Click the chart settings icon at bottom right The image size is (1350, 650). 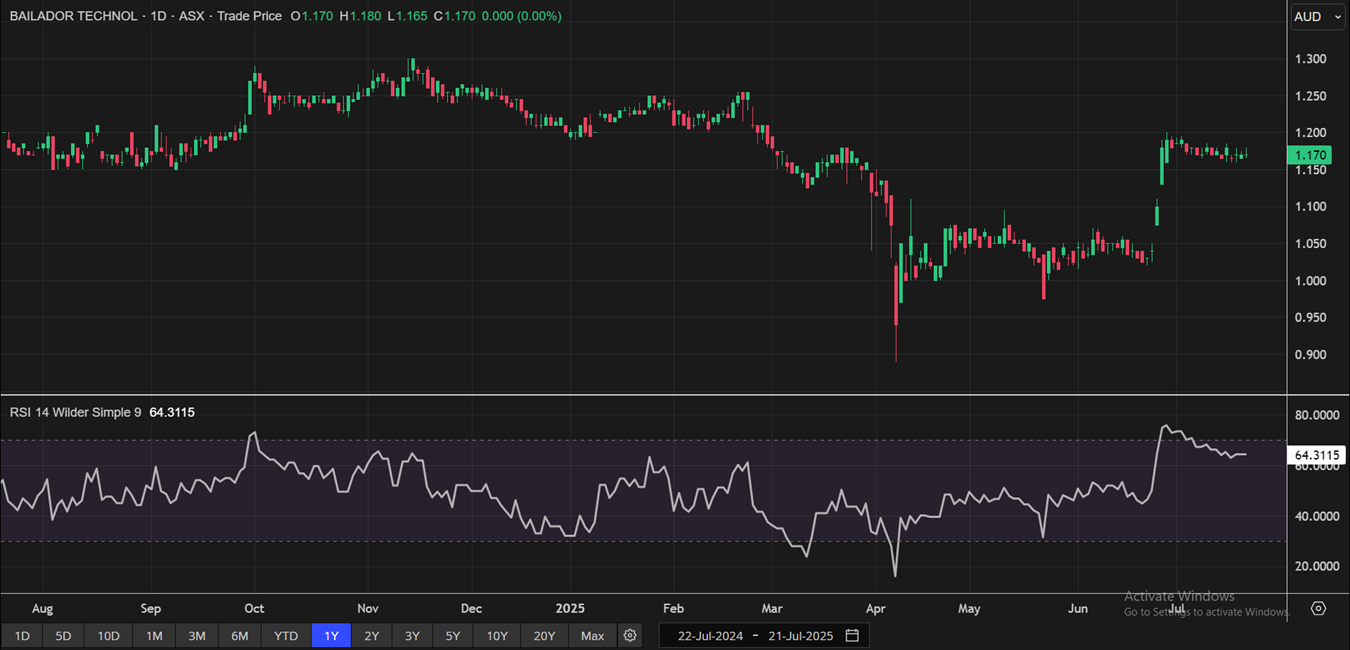pos(1319,608)
